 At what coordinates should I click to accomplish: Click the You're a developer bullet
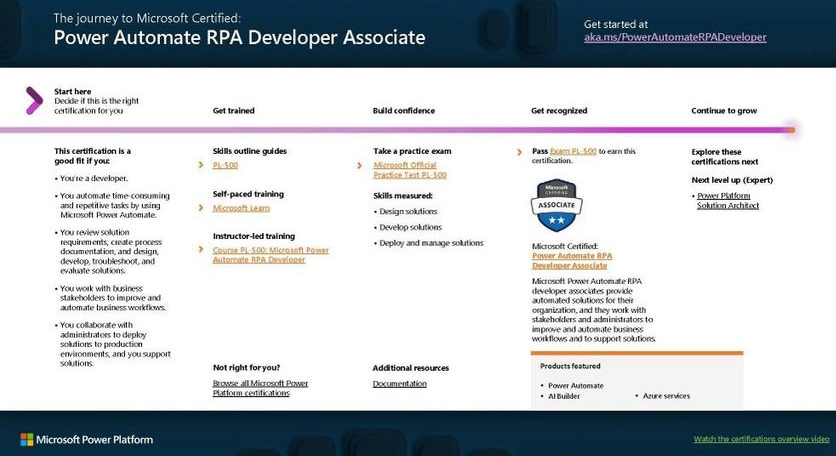tap(91, 179)
